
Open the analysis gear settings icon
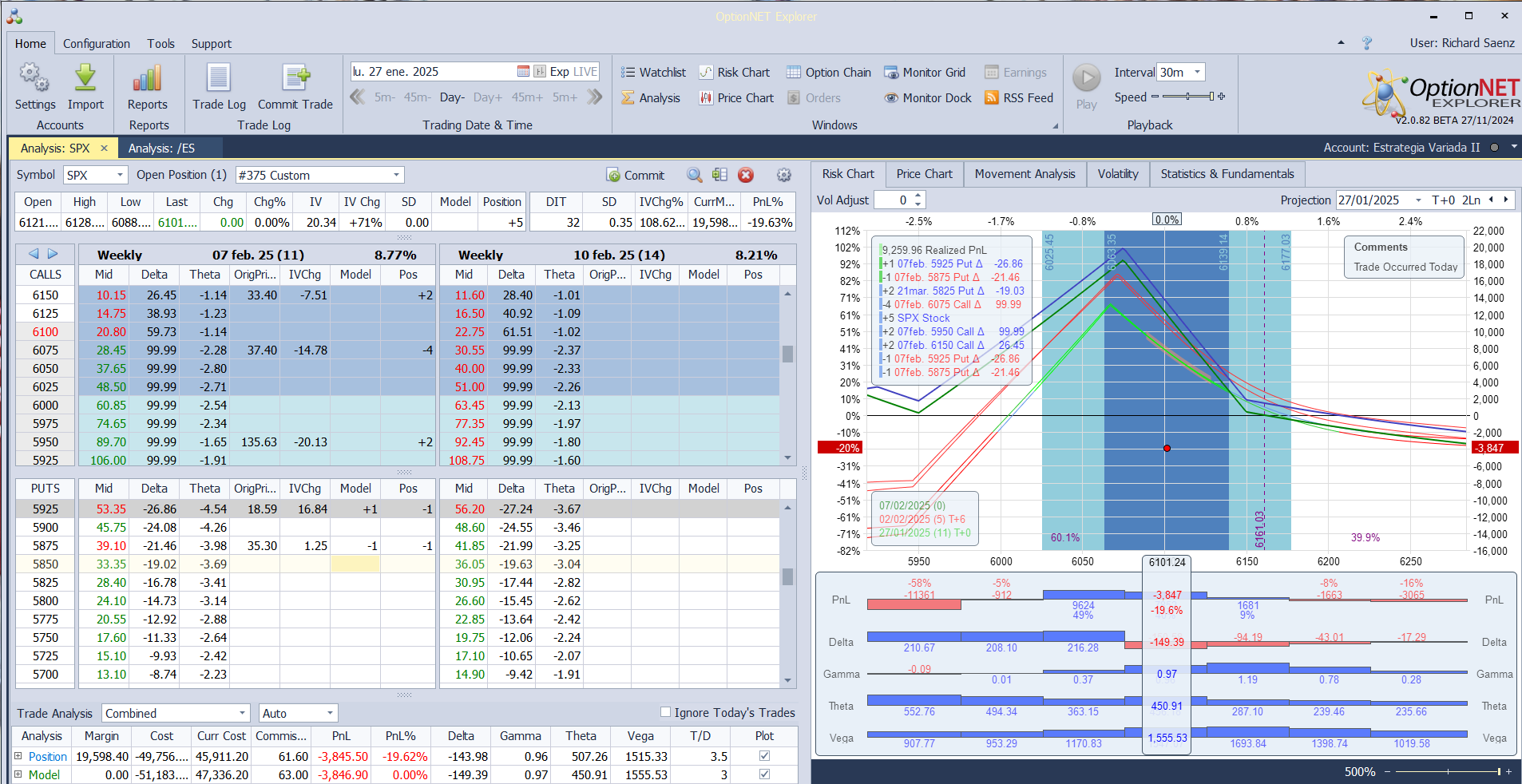784,175
